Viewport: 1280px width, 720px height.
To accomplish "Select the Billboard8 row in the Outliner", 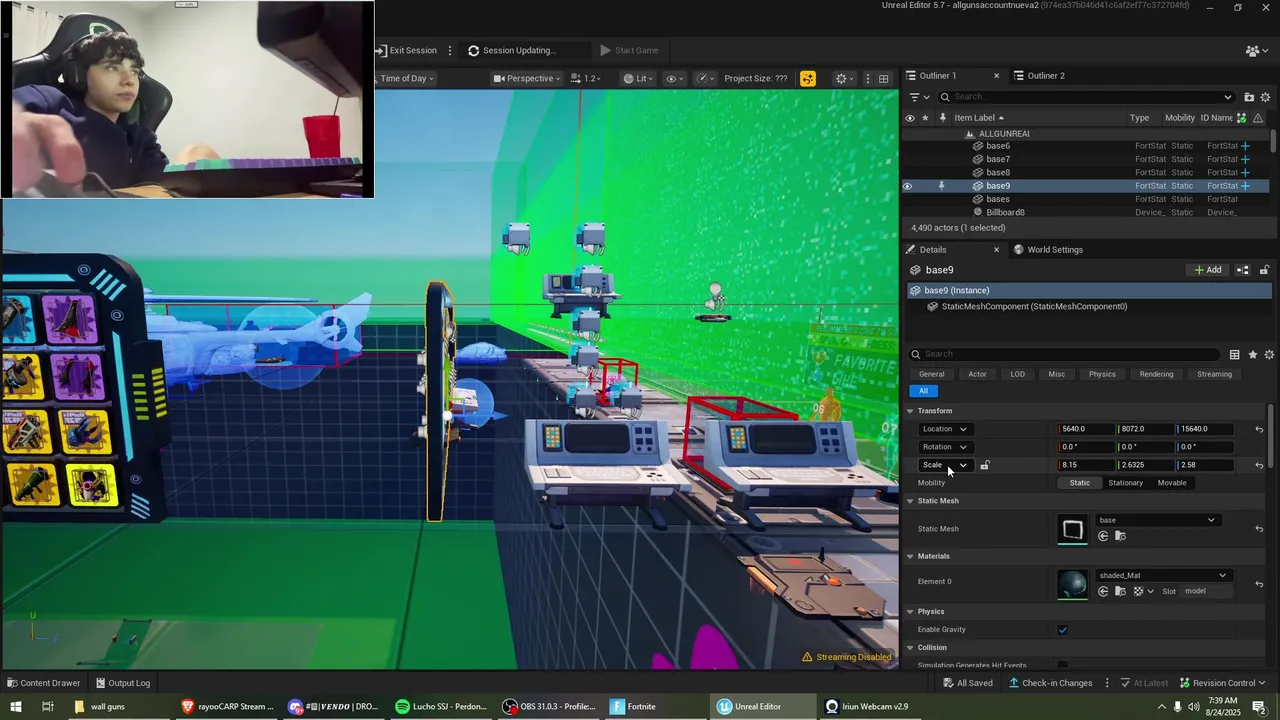I will (1005, 212).
